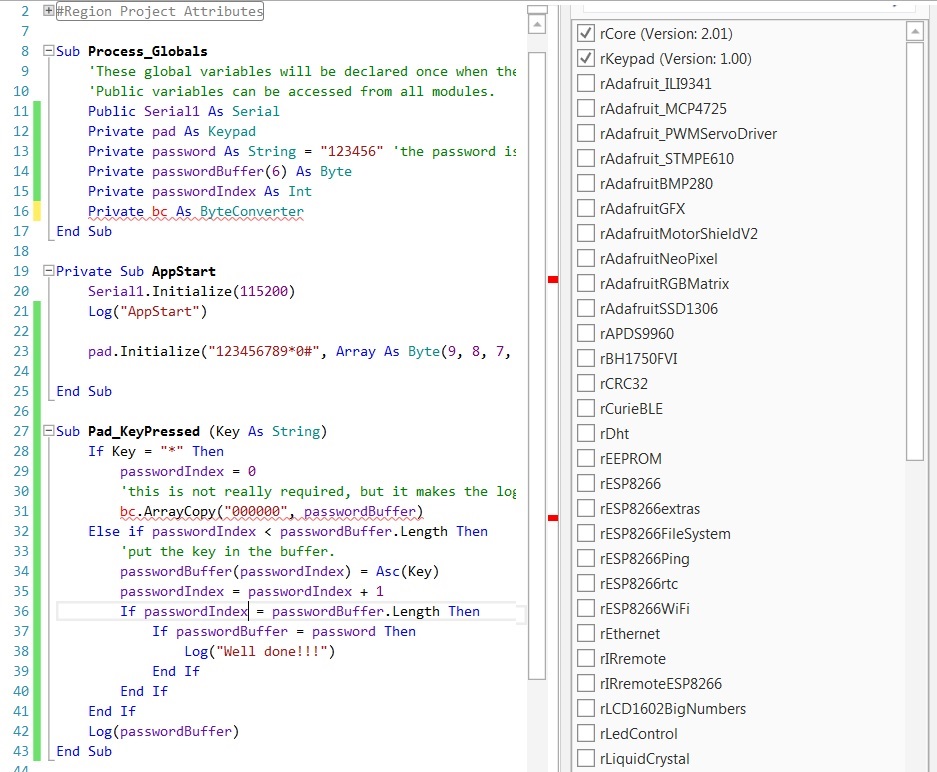Check the rLedControl library box
The image size is (937, 772).
pyautogui.click(x=586, y=734)
